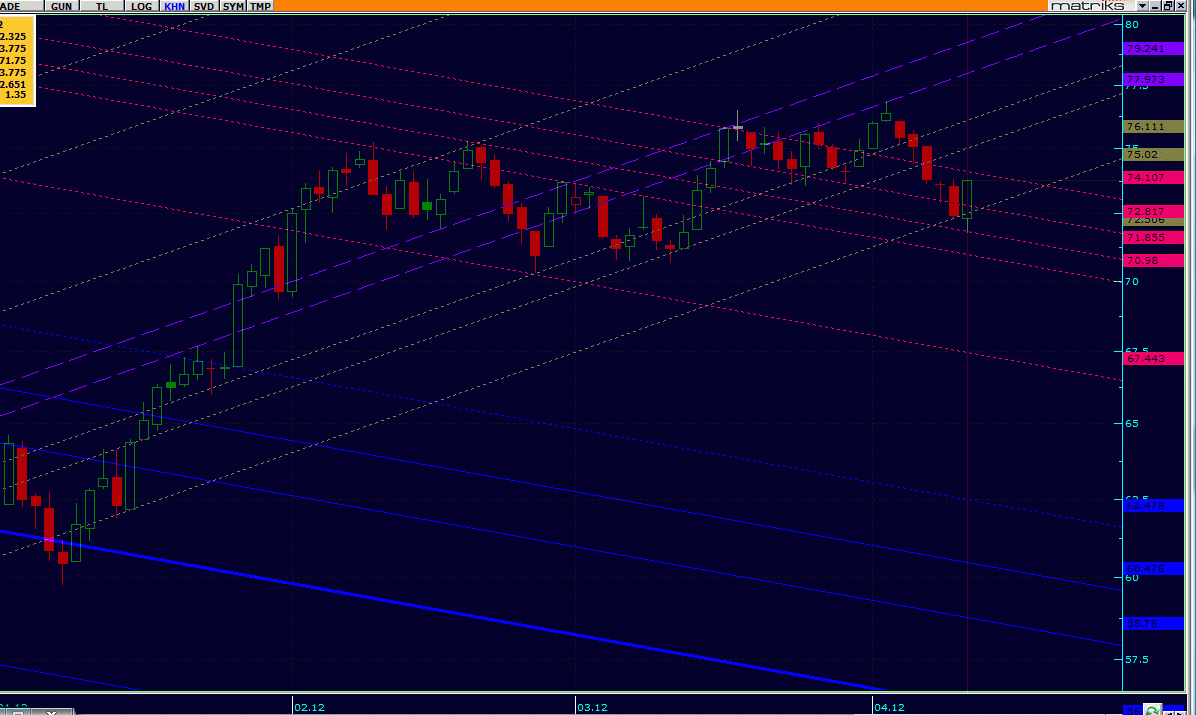Click the matriks logo
1196x715 pixels.
[x=1088, y=6]
